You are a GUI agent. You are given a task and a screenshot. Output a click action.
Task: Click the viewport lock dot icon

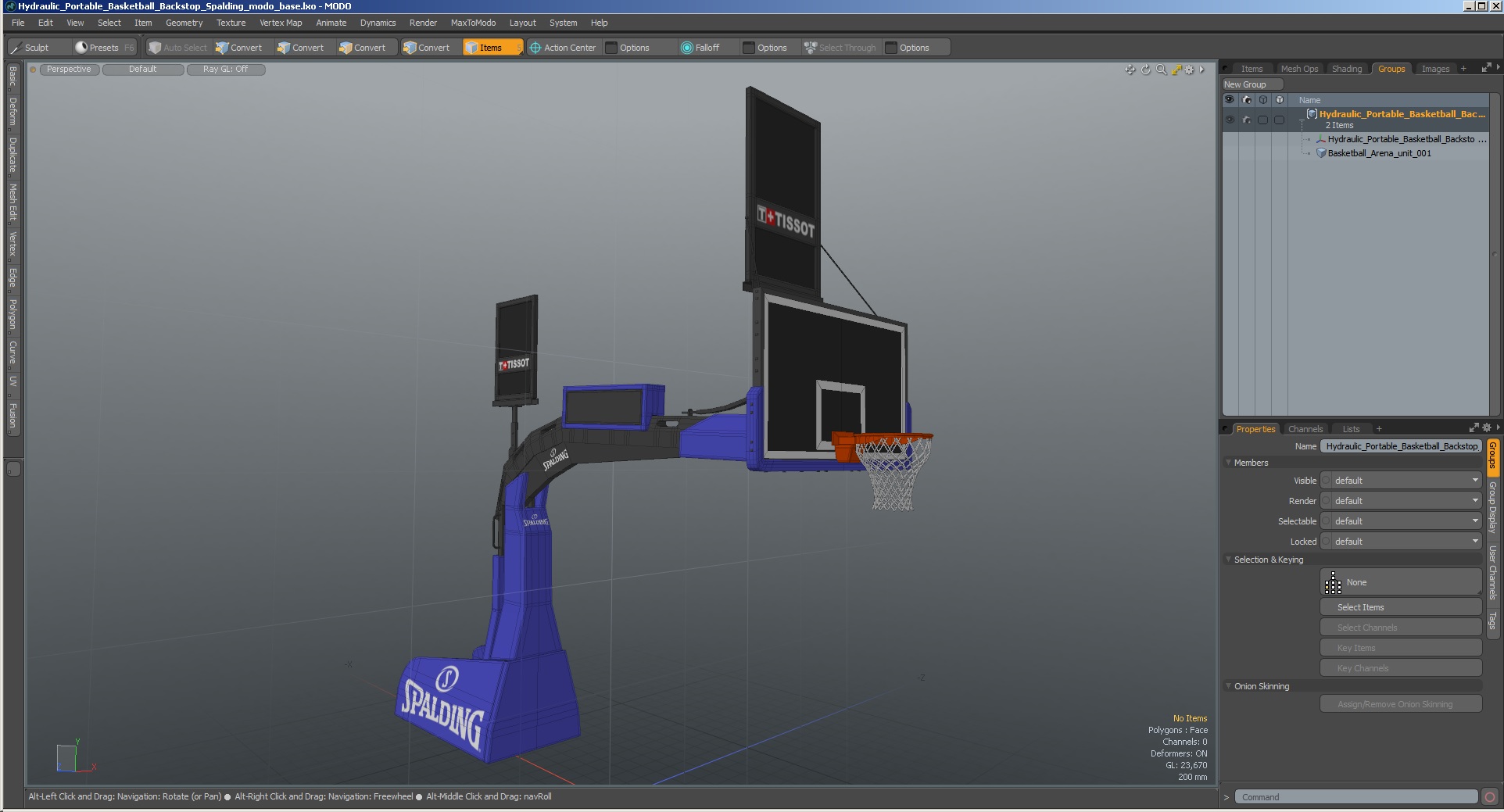click(33, 70)
